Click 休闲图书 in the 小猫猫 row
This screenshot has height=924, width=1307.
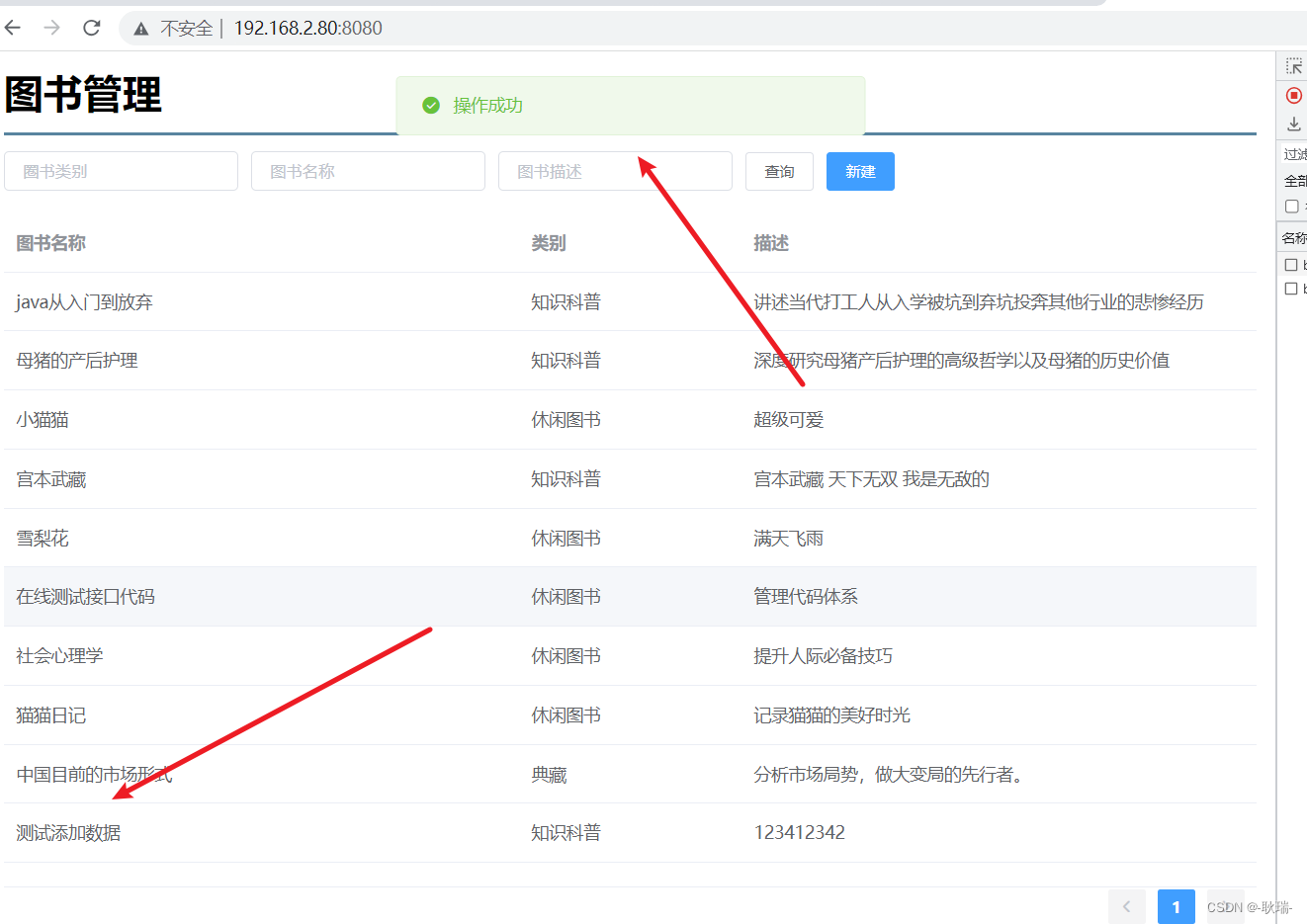566,420
